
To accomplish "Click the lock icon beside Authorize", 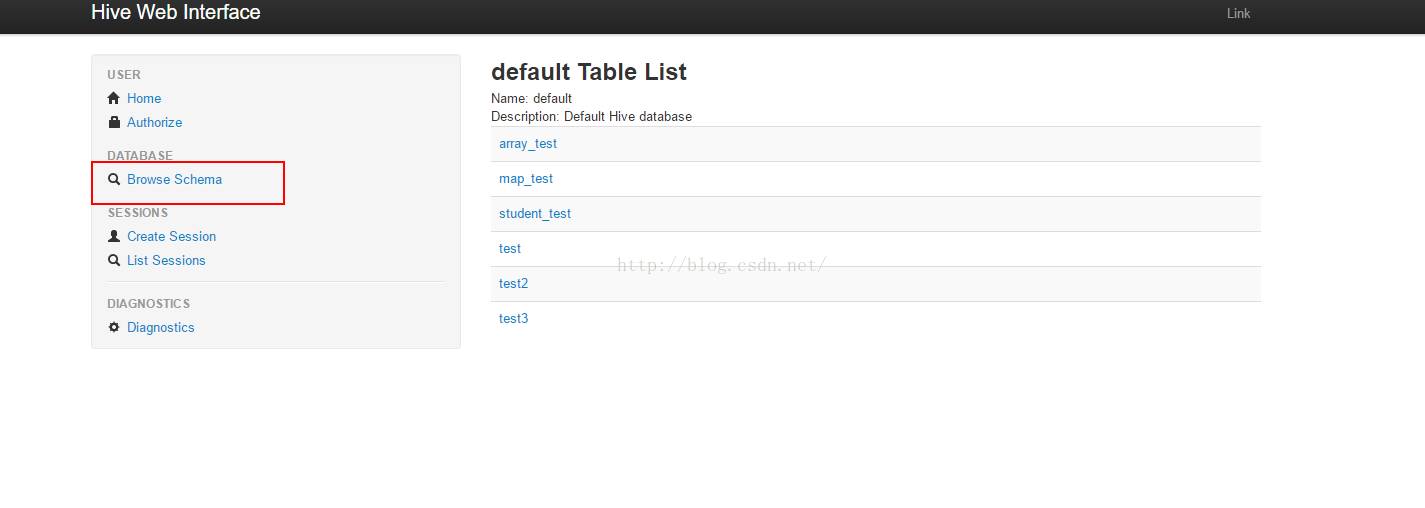I will [x=114, y=122].
